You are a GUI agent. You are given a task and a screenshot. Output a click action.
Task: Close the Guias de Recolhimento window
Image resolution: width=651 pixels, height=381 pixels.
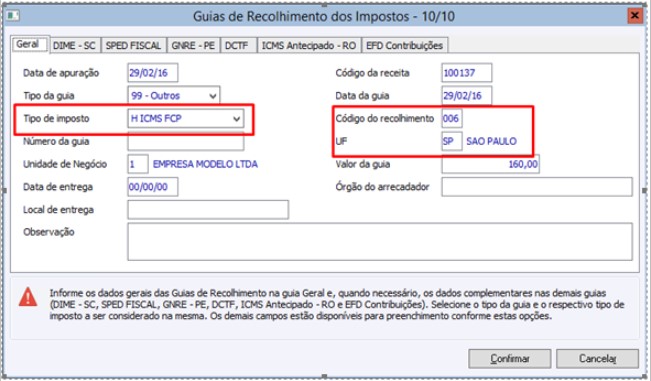pos(635,16)
